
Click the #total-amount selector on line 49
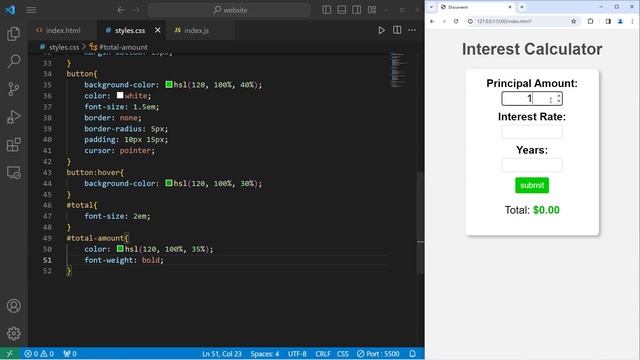tap(98, 238)
